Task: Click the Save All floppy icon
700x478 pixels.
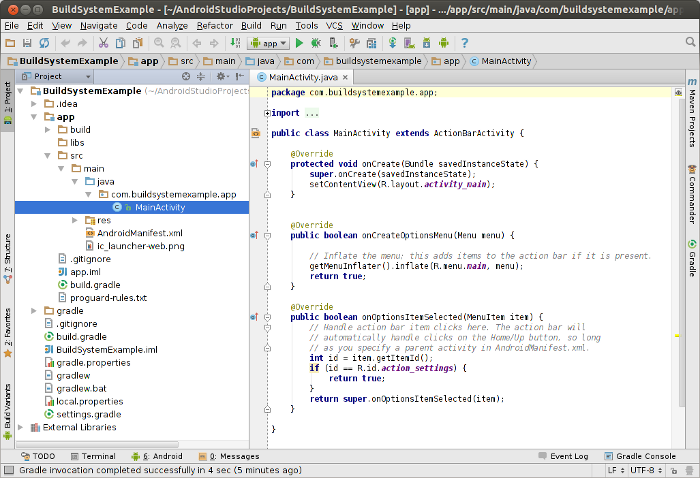Action: point(27,43)
